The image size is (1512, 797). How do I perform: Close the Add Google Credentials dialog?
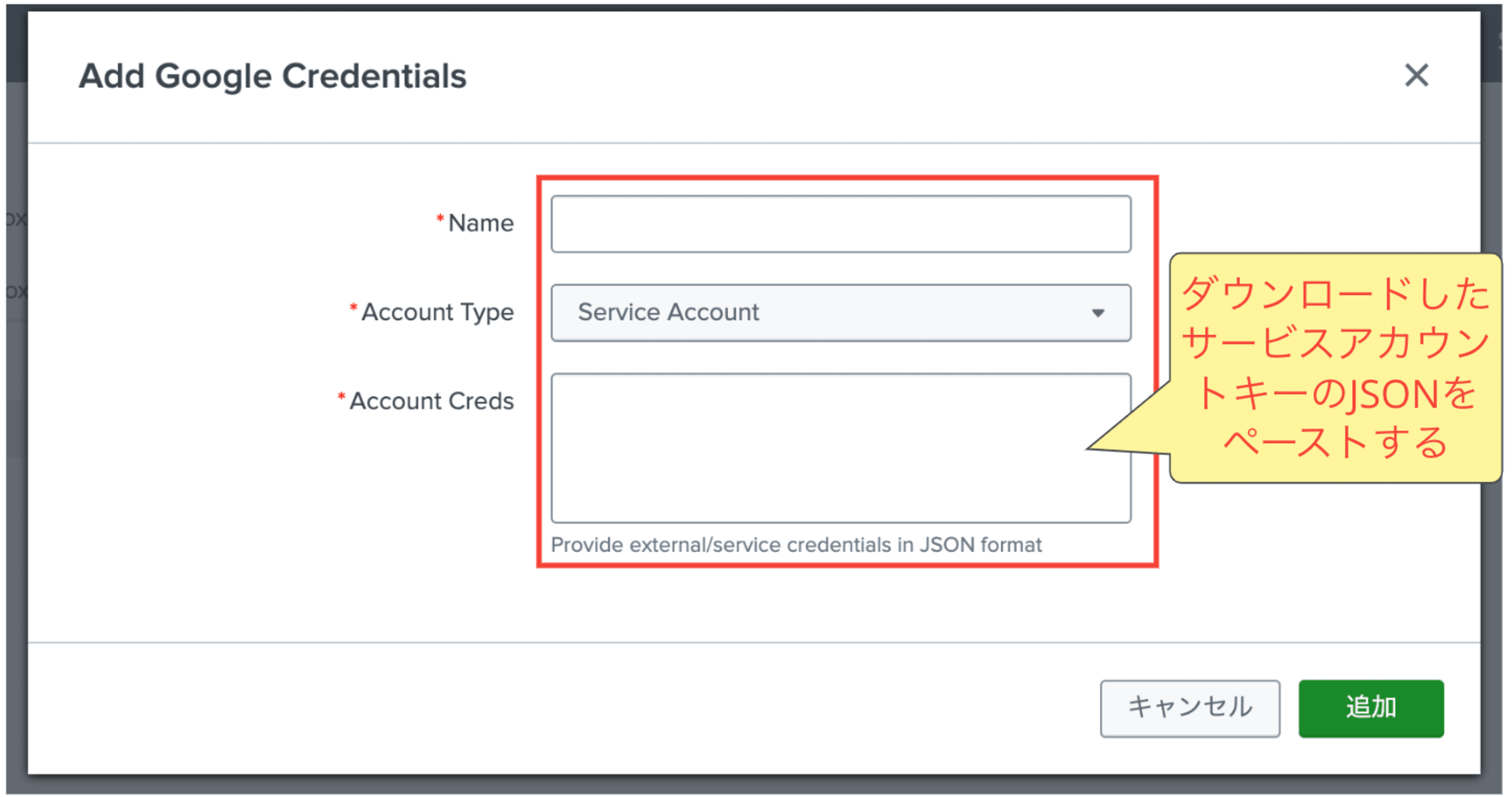pyautogui.click(x=1416, y=75)
